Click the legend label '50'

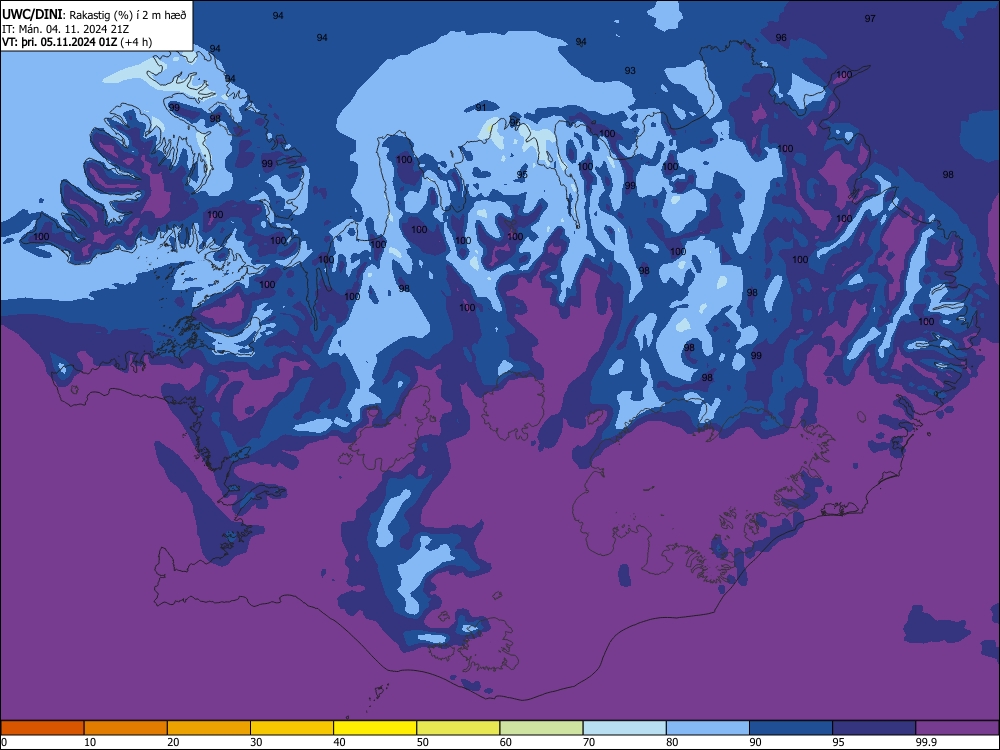tap(423, 742)
